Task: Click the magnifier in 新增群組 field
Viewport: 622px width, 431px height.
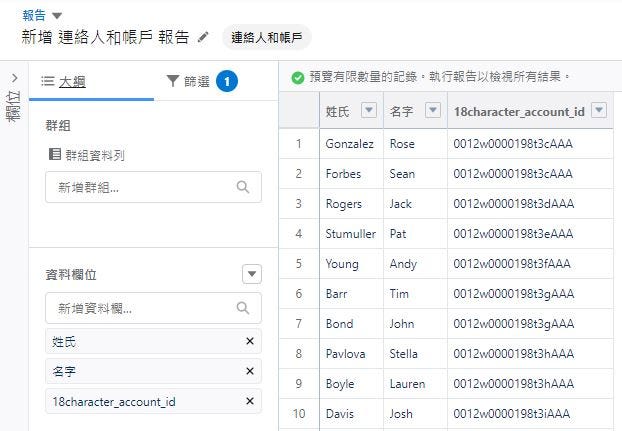Action: pos(243,187)
